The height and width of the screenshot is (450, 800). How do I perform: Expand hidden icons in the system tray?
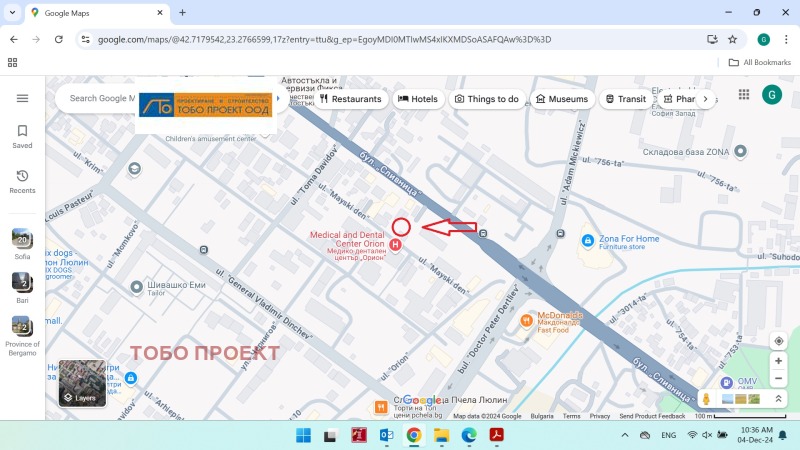625,435
